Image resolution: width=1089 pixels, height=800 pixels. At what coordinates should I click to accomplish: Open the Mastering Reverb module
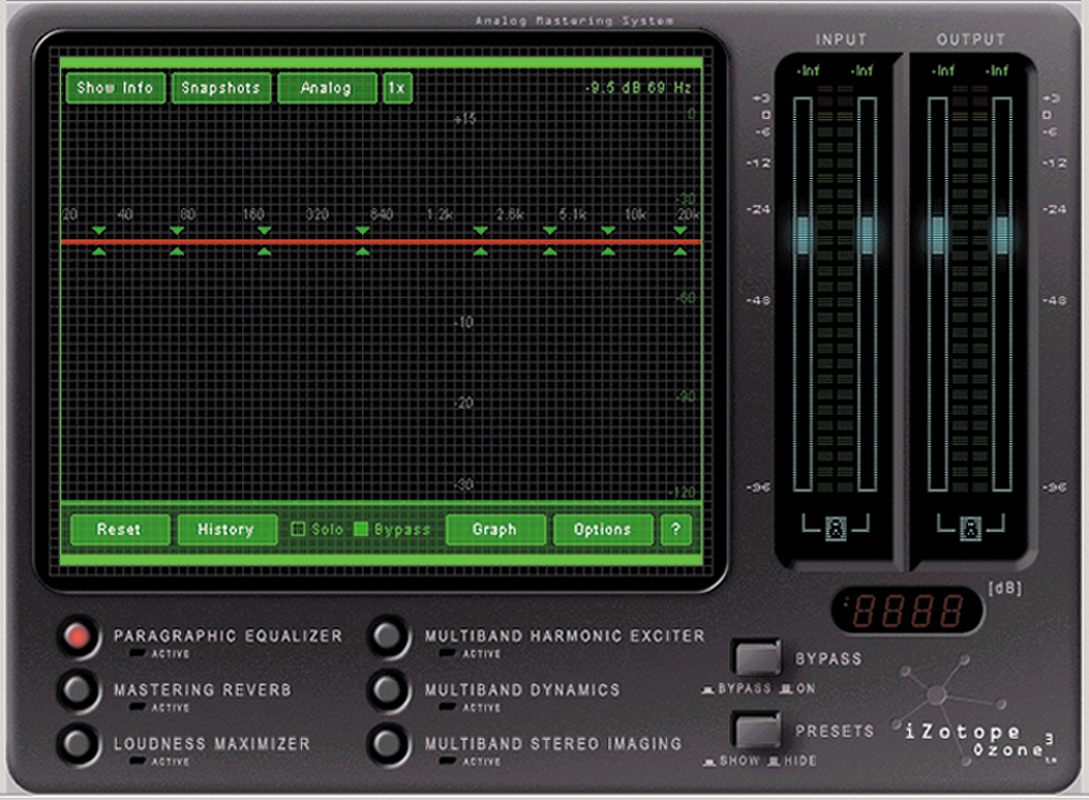(78, 690)
